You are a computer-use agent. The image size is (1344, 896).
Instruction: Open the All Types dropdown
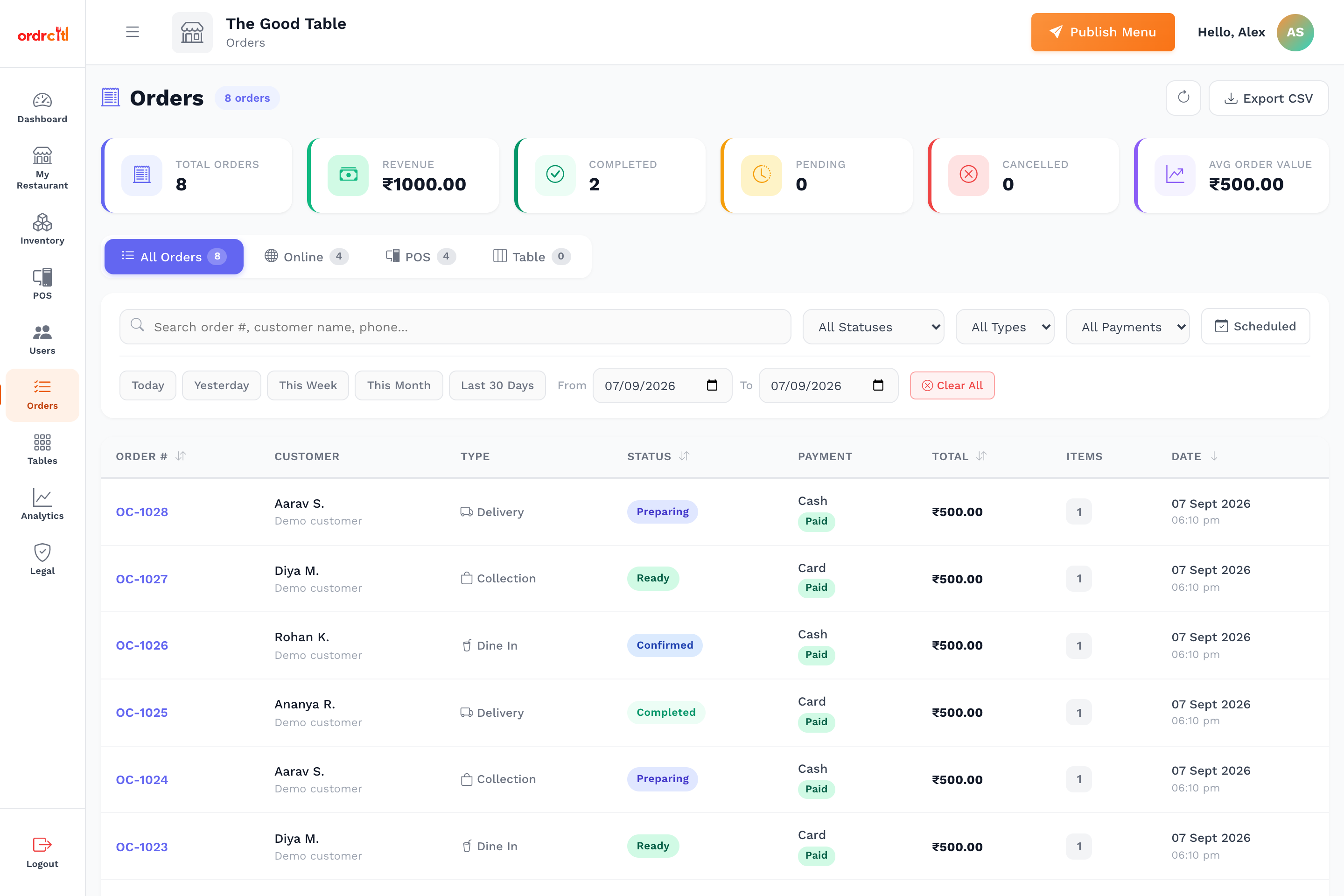1005,327
